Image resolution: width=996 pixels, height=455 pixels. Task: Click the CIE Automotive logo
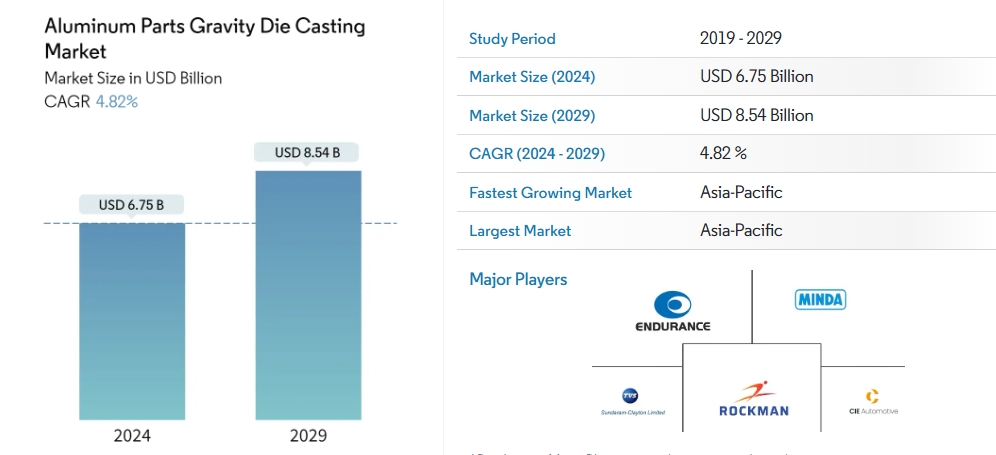pyautogui.click(x=873, y=402)
